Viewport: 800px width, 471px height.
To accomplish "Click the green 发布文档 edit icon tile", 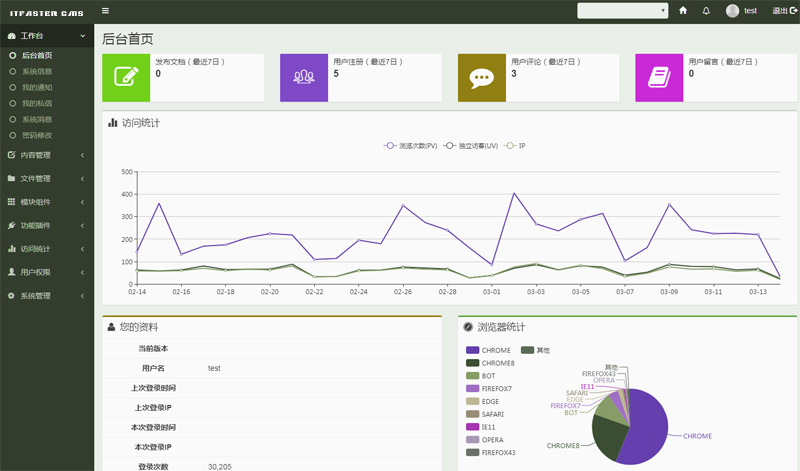I will coord(126,77).
